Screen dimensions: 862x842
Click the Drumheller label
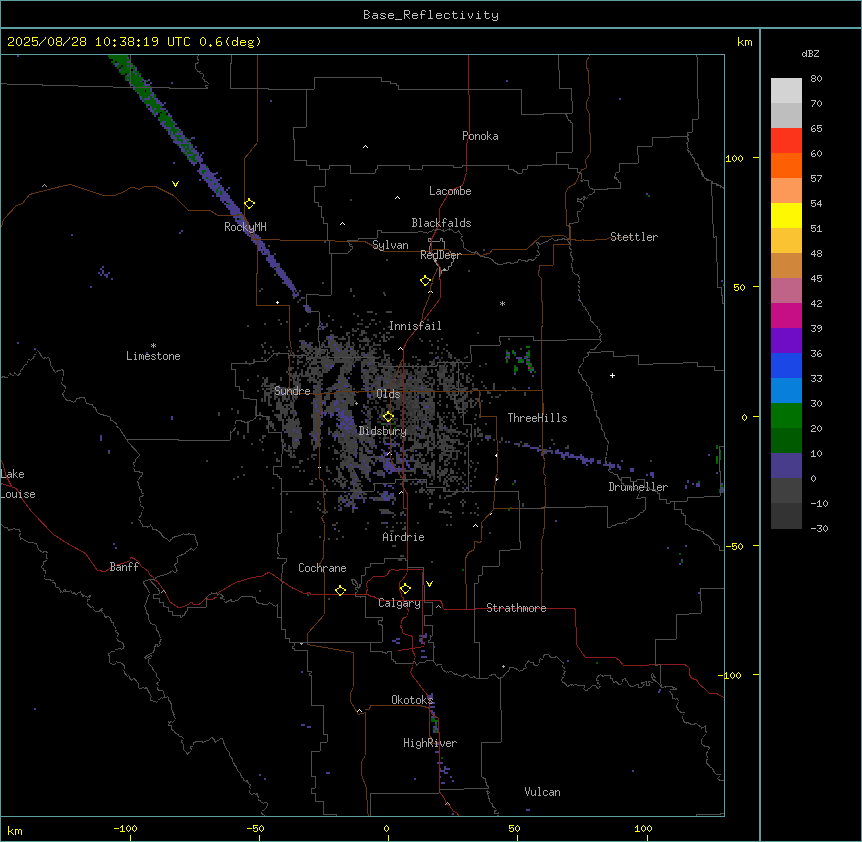[x=638, y=487]
